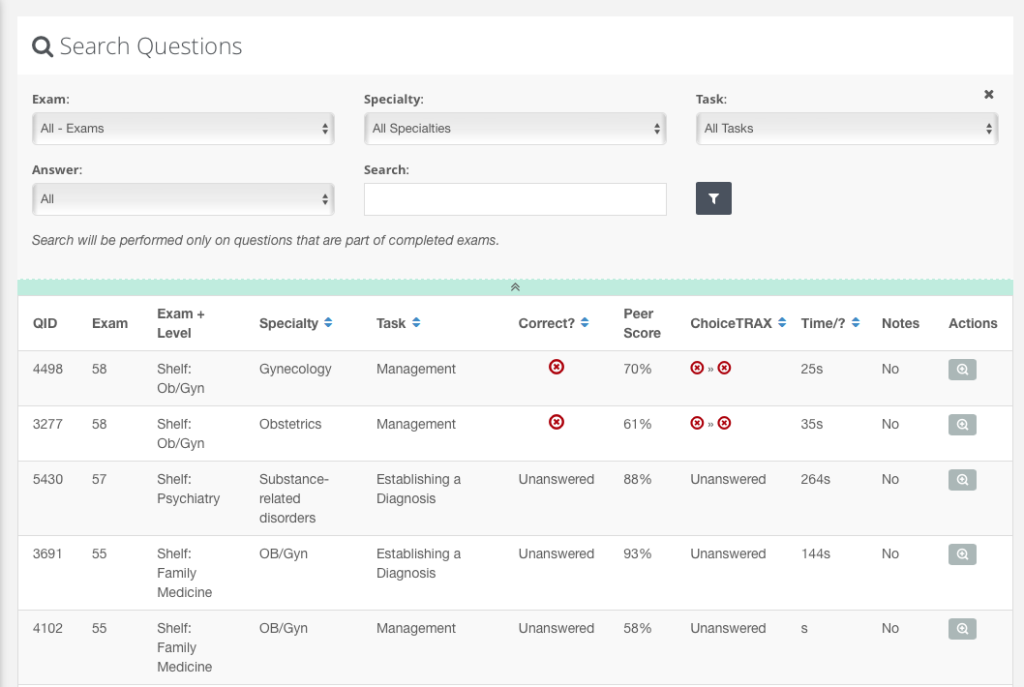The width and height of the screenshot is (1024, 687).
Task: Apply filters using the dark filter icon button
Action: (713, 198)
